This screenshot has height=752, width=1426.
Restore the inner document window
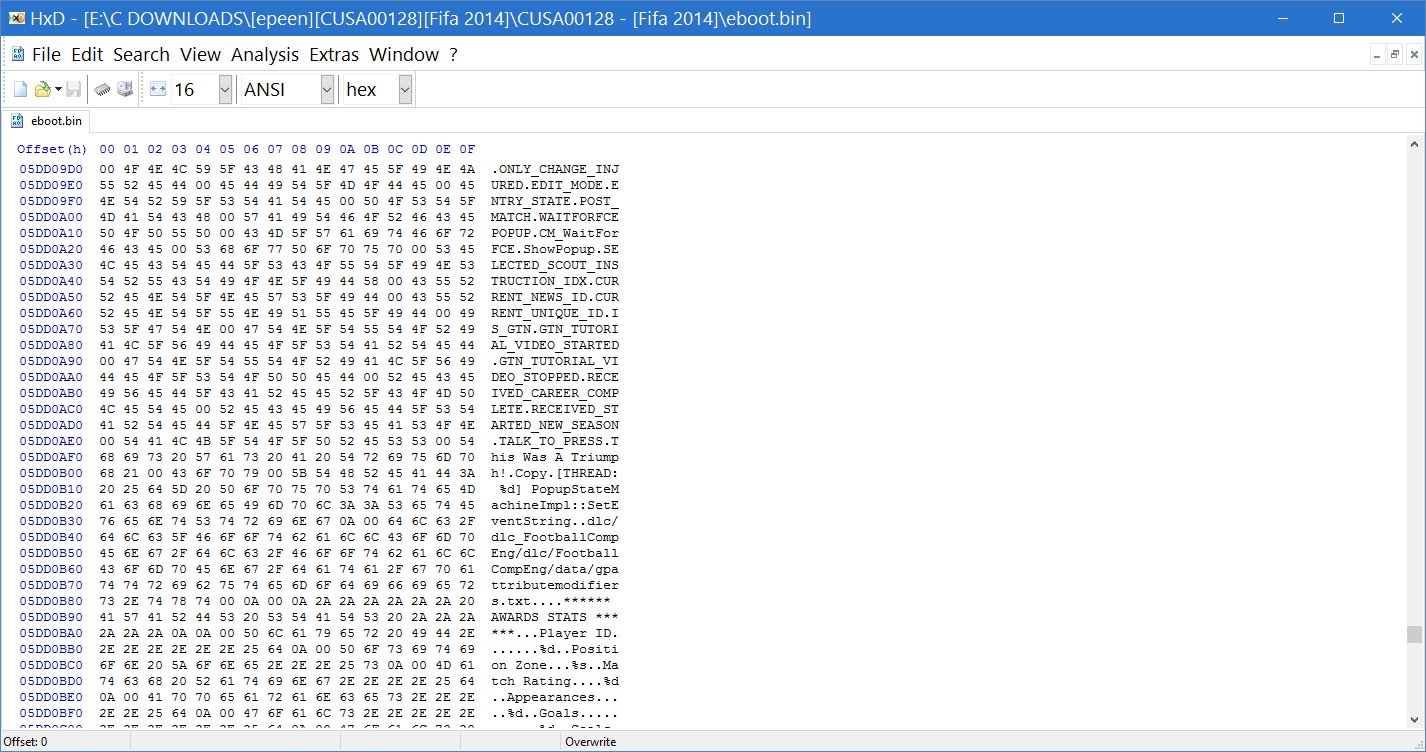1394,55
